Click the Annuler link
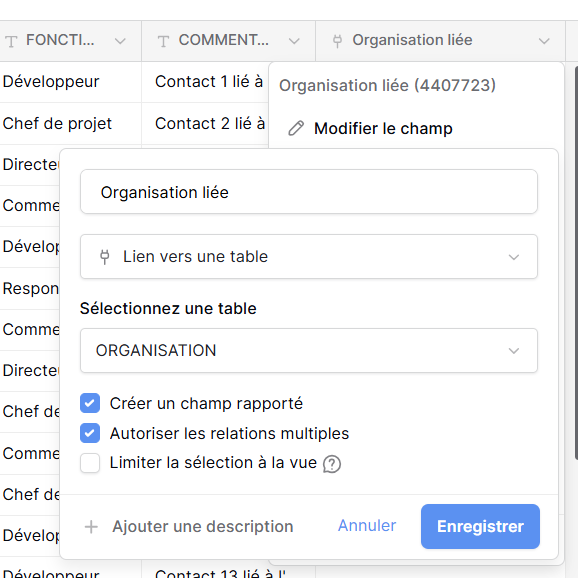This screenshot has width=578, height=578. (x=367, y=526)
